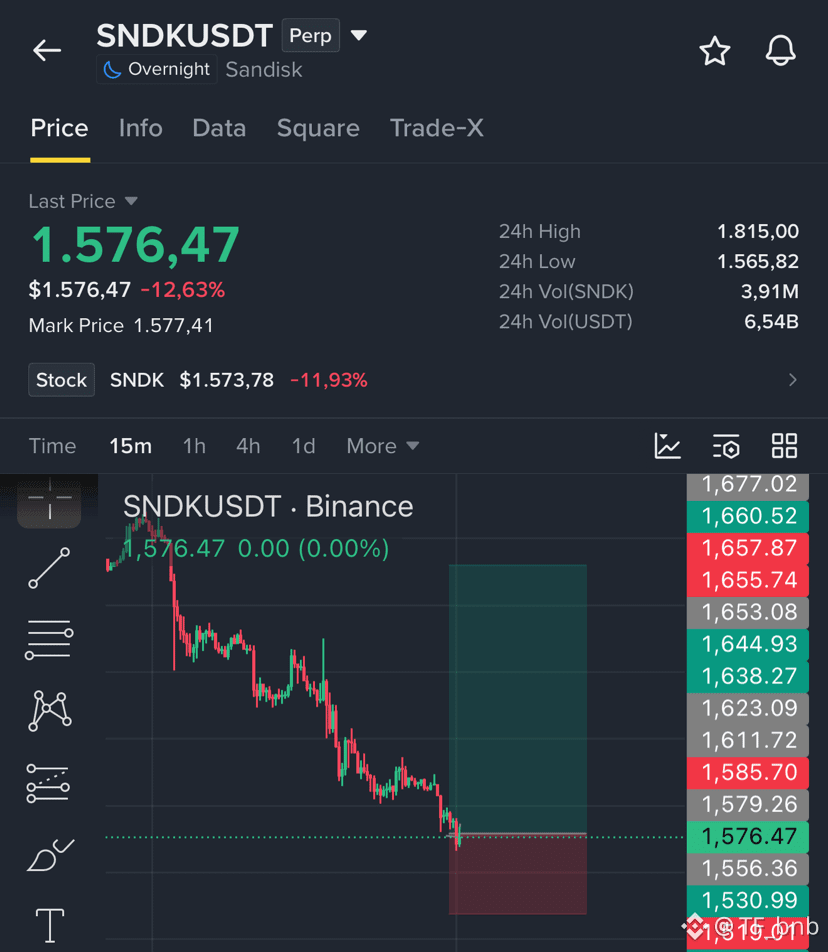Go back using the left arrow
This screenshot has height=952, width=828.
coord(47,50)
